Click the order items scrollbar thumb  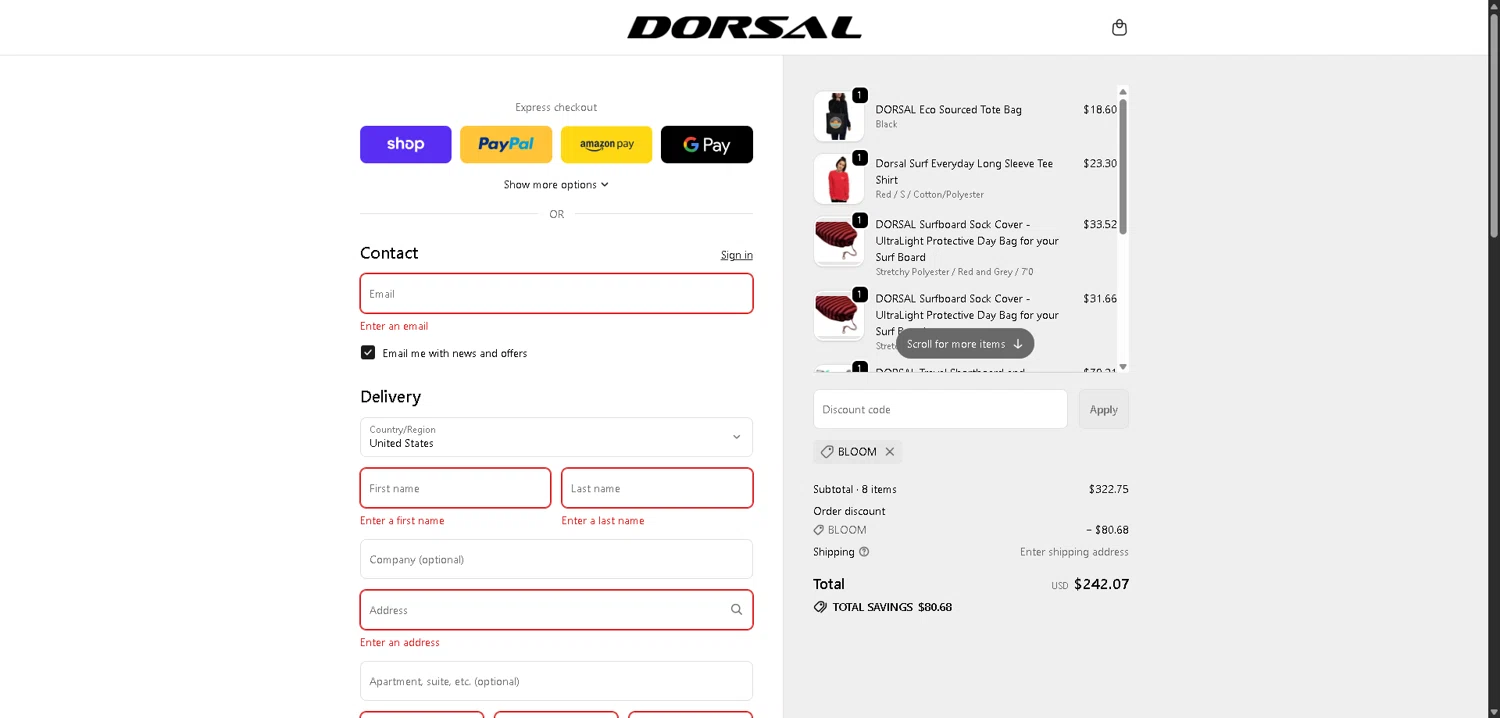(1123, 166)
